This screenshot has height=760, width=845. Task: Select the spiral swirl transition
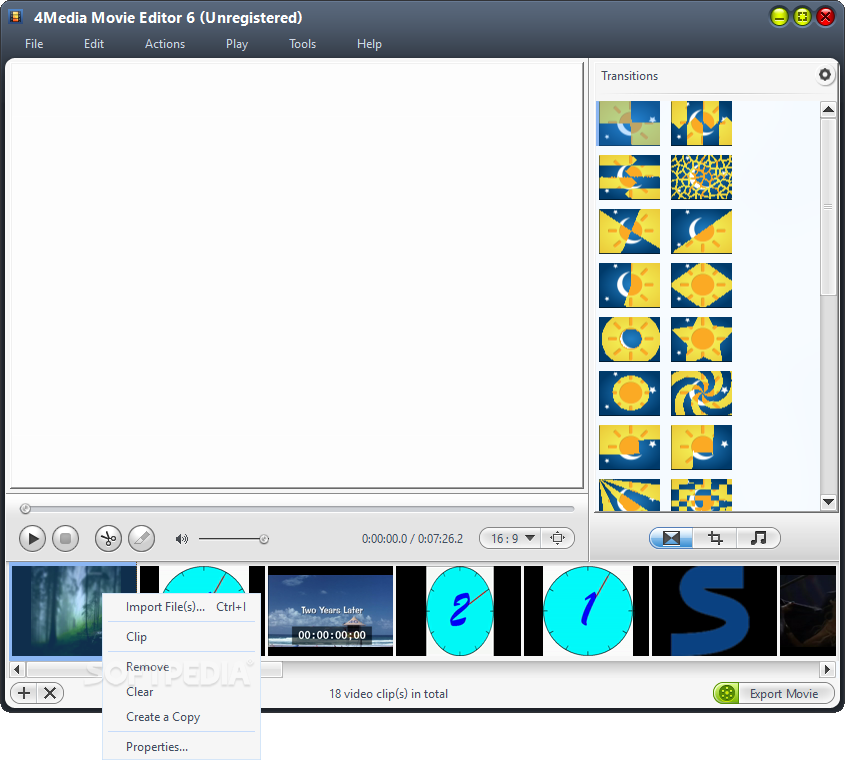701,393
